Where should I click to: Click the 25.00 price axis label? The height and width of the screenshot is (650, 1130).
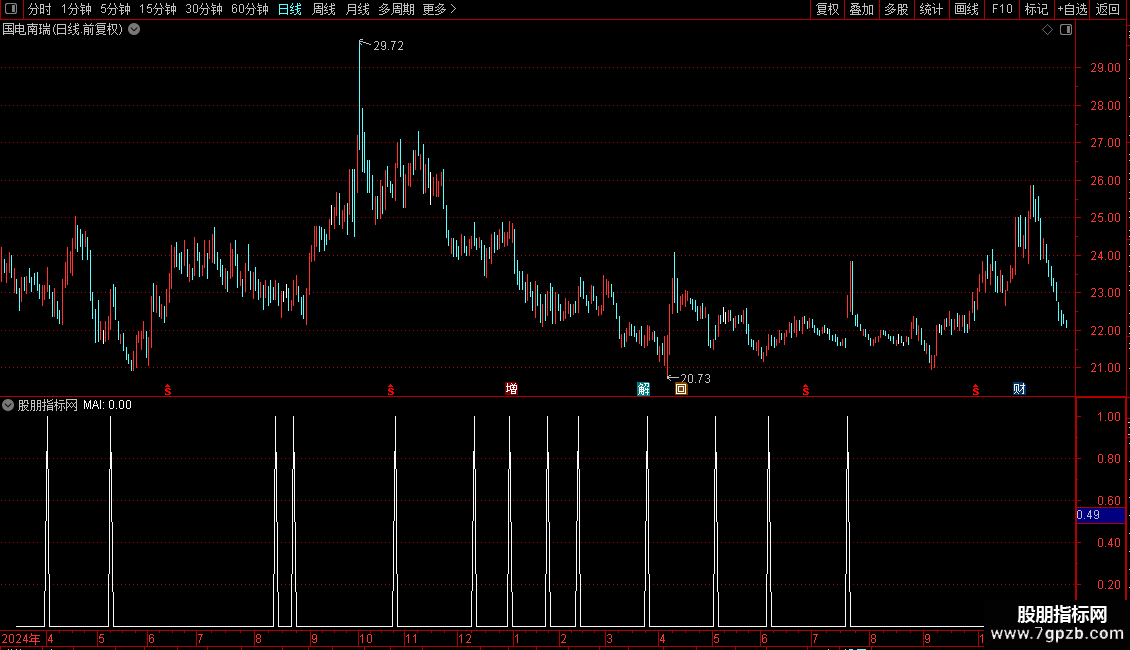coord(1105,218)
